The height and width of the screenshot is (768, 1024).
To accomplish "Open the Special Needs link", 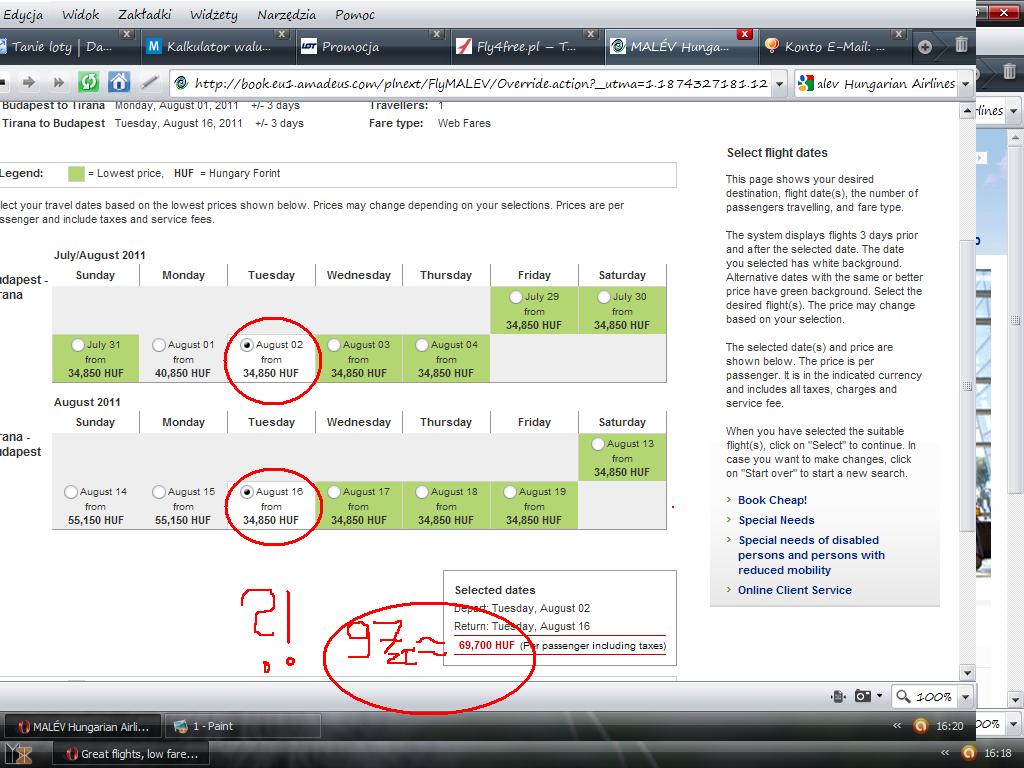I will pos(776,520).
